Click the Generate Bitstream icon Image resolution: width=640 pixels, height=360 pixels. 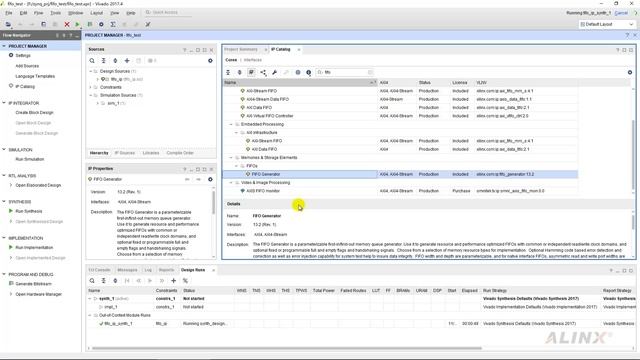[x=11, y=283]
